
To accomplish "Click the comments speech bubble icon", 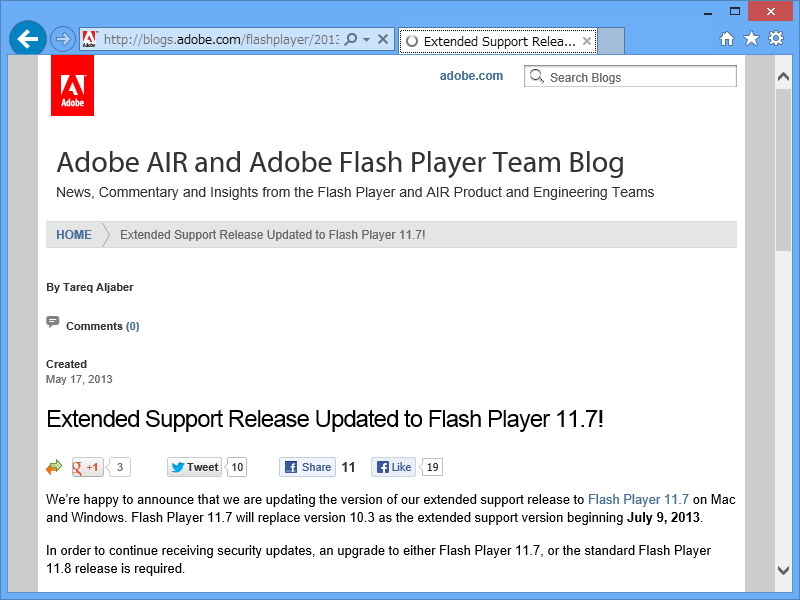I will coord(53,322).
